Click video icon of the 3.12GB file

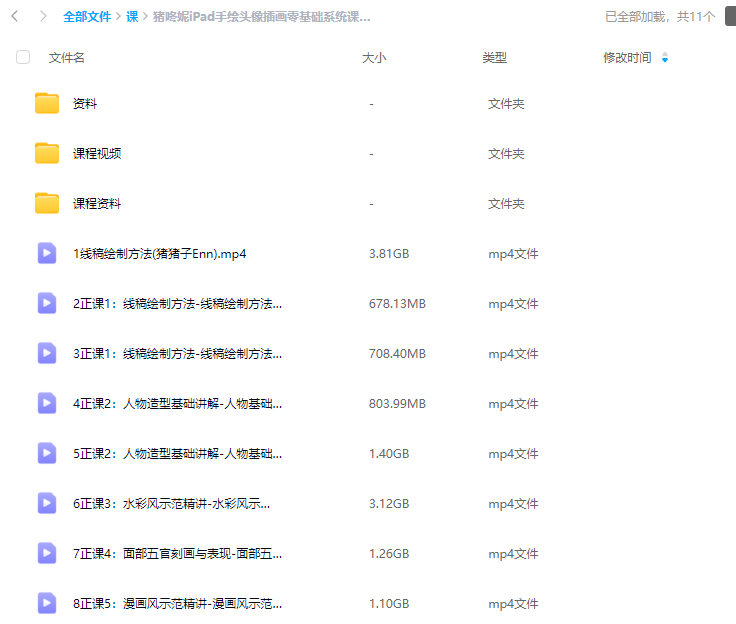[47, 503]
